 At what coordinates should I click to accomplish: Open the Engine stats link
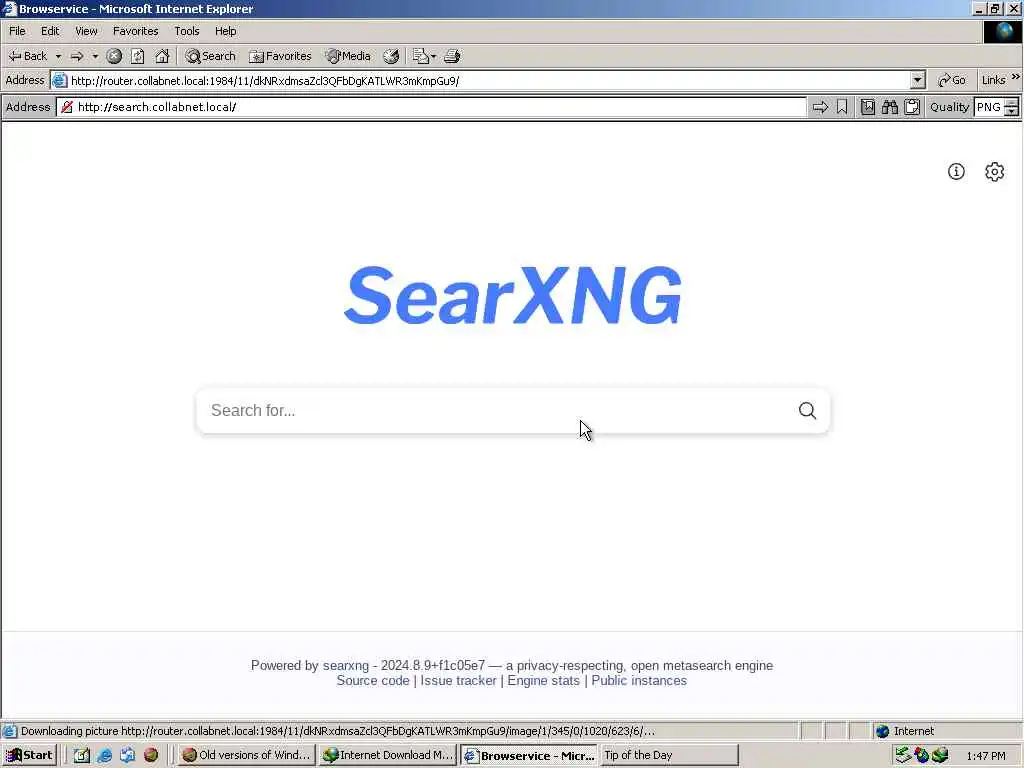click(543, 680)
